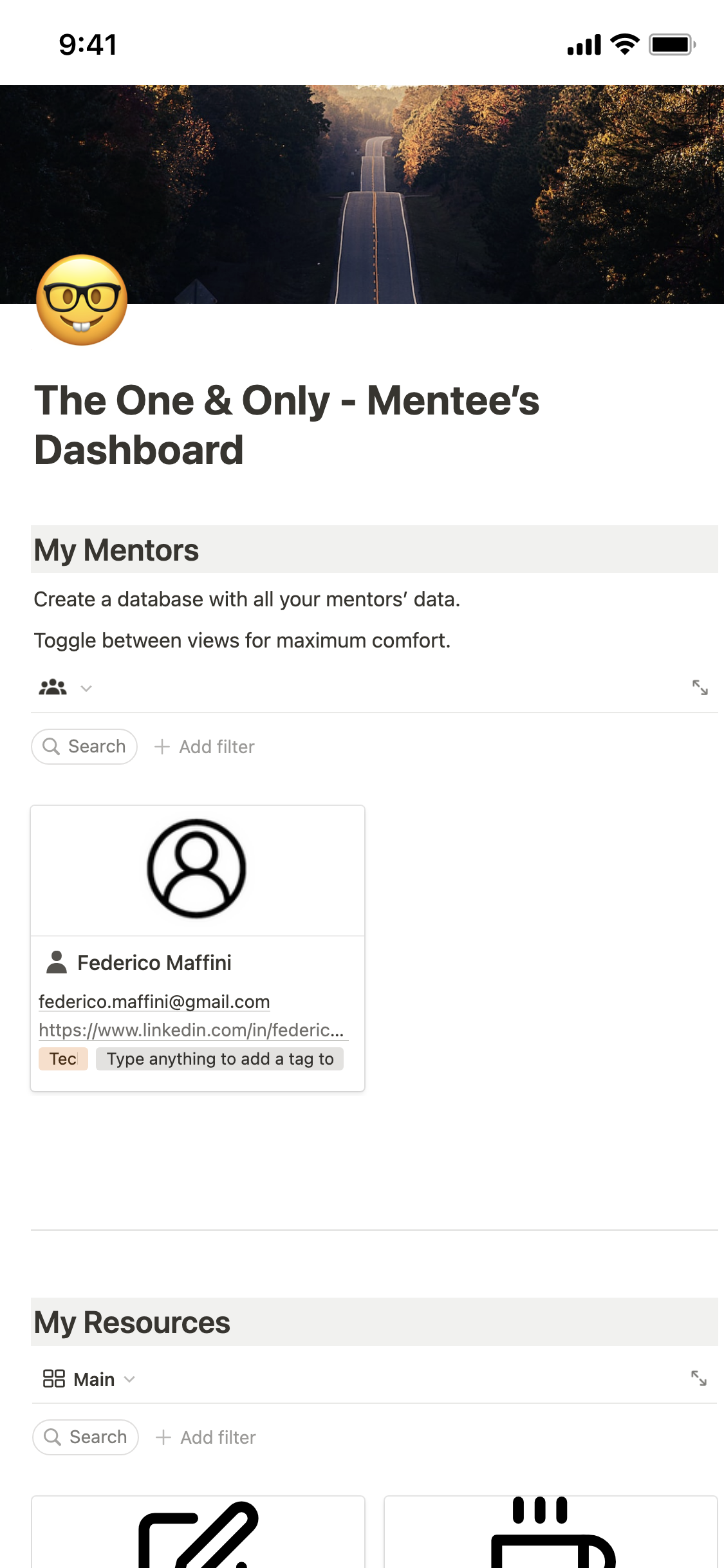The width and height of the screenshot is (724, 1568).
Task: Click Add filter in My Resources
Action: (x=218, y=1437)
